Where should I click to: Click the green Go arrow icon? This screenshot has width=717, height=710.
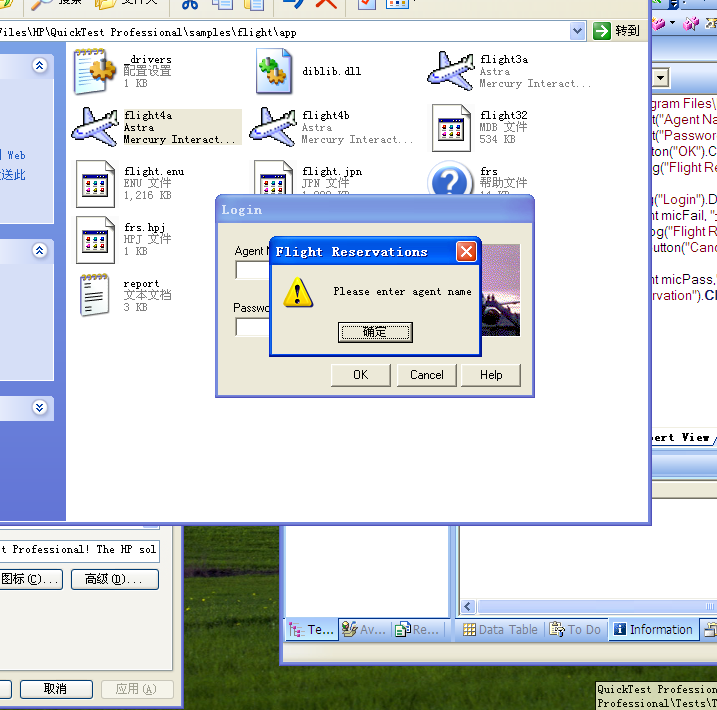(601, 31)
